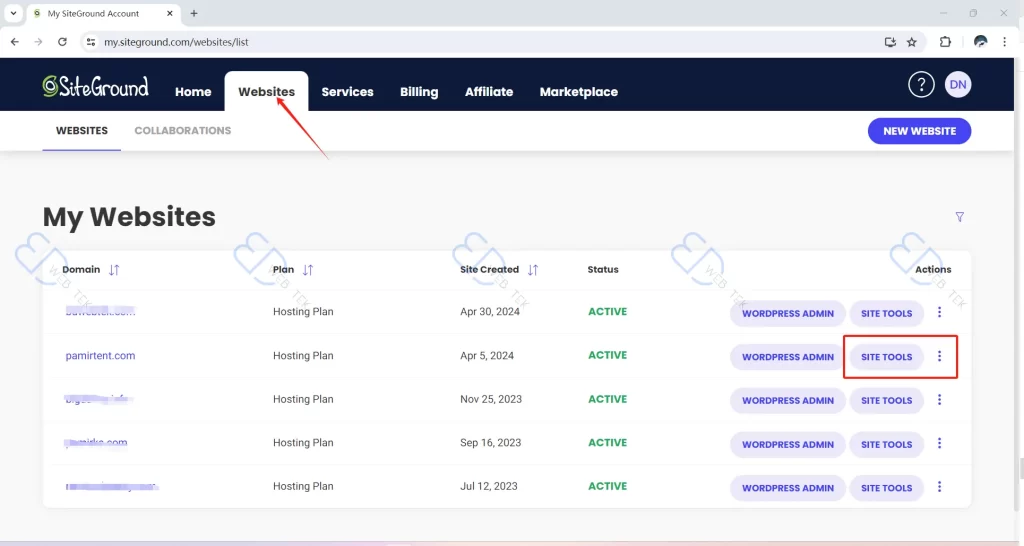Click the NEW WEBSITE button
This screenshot has height=546, width=1024.
click(x=919, y=131)
